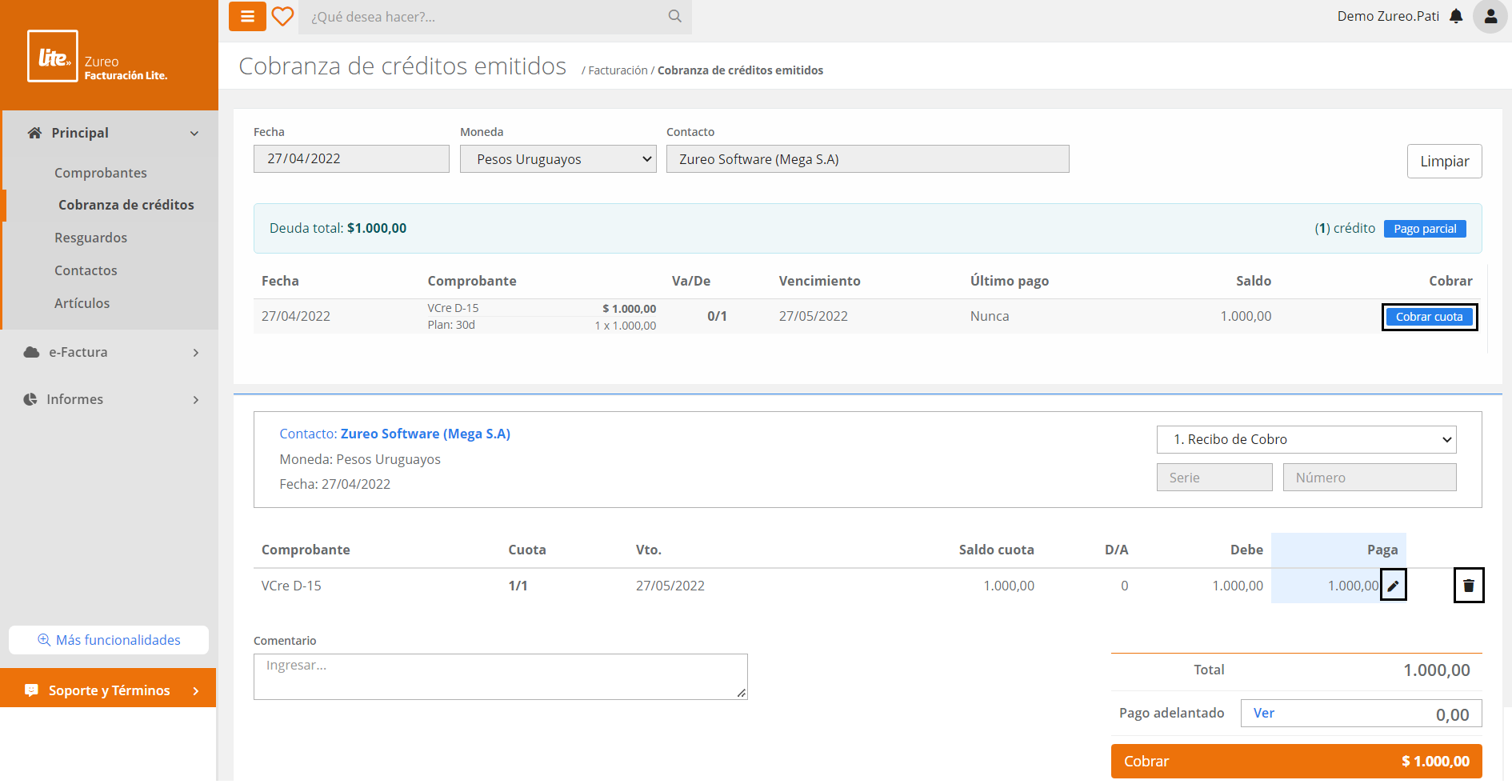Click the Vencimiento date 27/05/2022 in credits table

pyautogui.click(x=813, y=316)
